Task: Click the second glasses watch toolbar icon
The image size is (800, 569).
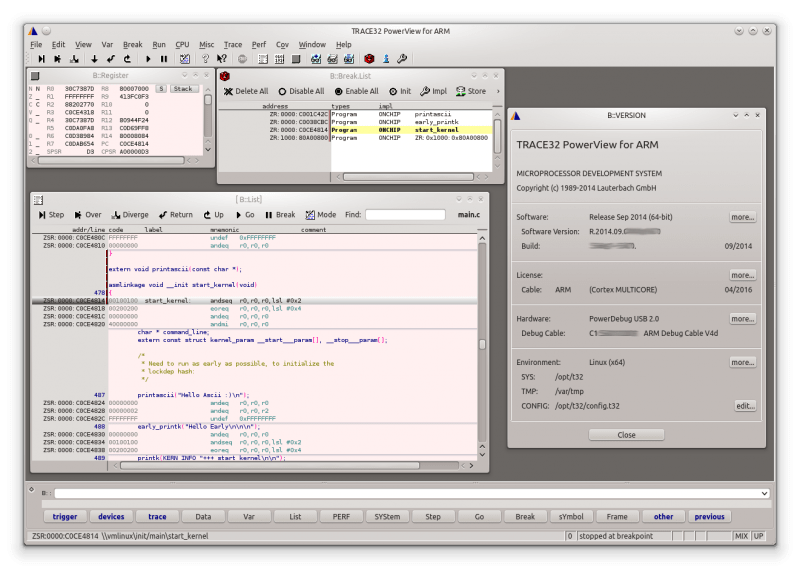Action: [332, 59]
